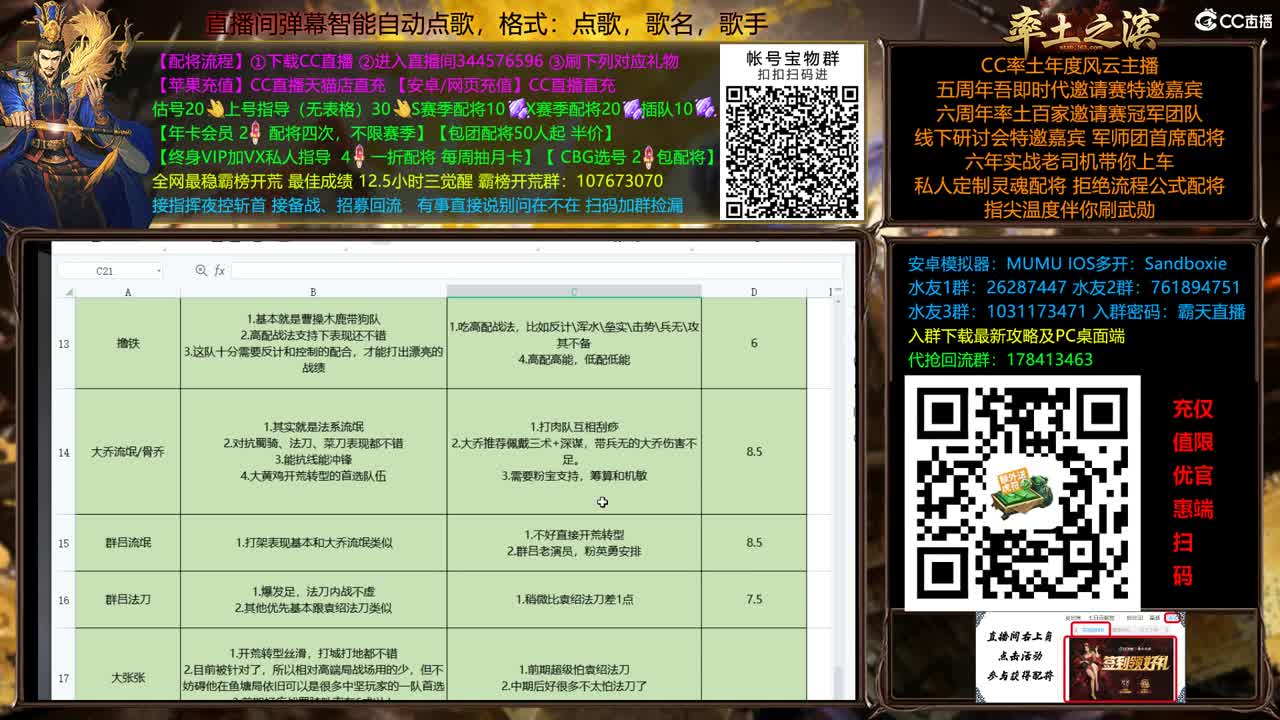This screenshot has height=720, width=1280.
Task: Click the cell starting 1.爆发足，法刀内战不虚
Action: pyautogui.click(x=313, y=600)
